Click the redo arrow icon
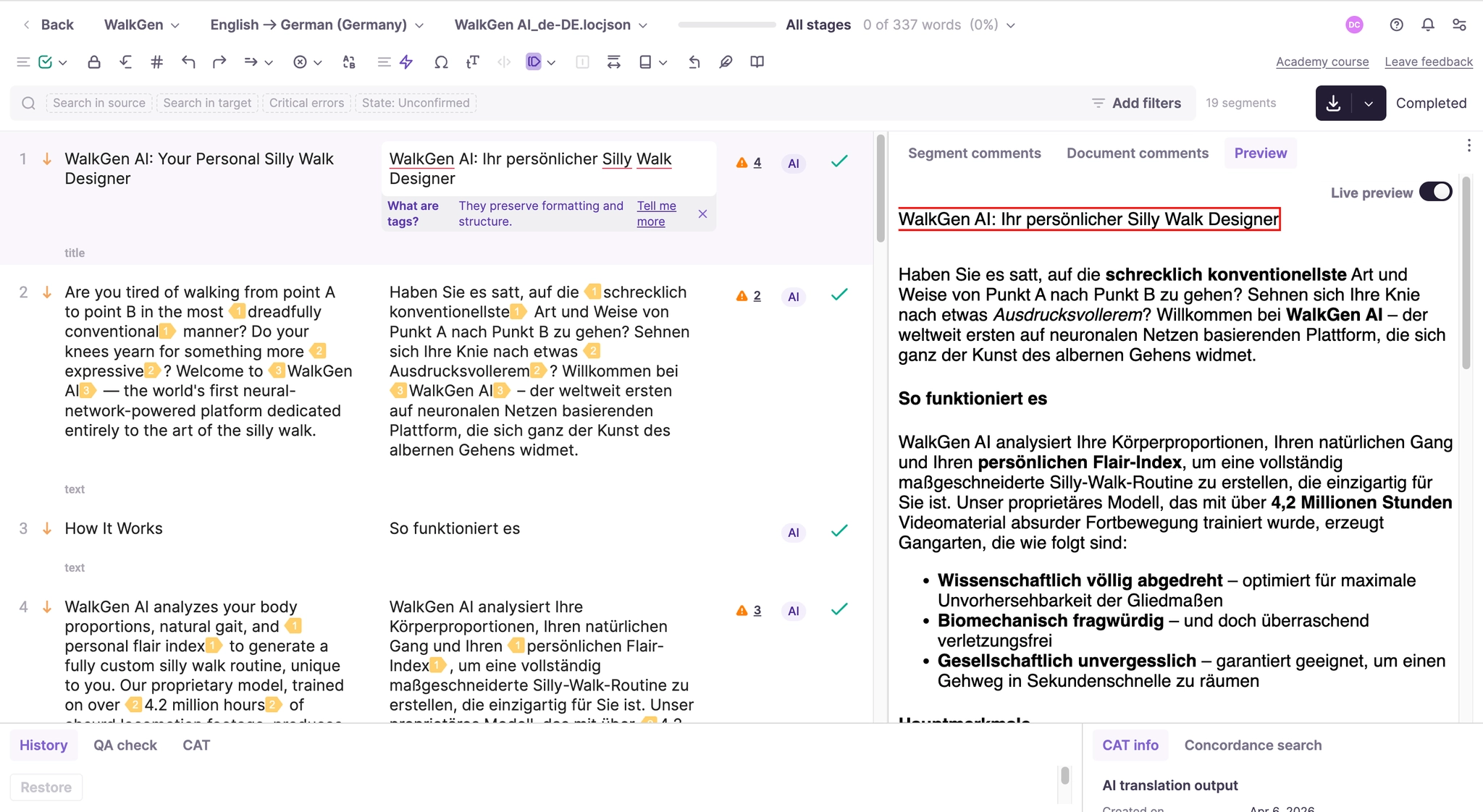Image resolution: width=1483 pixels, height=812 pixels. pyautogui.click(x=219, y=62)
